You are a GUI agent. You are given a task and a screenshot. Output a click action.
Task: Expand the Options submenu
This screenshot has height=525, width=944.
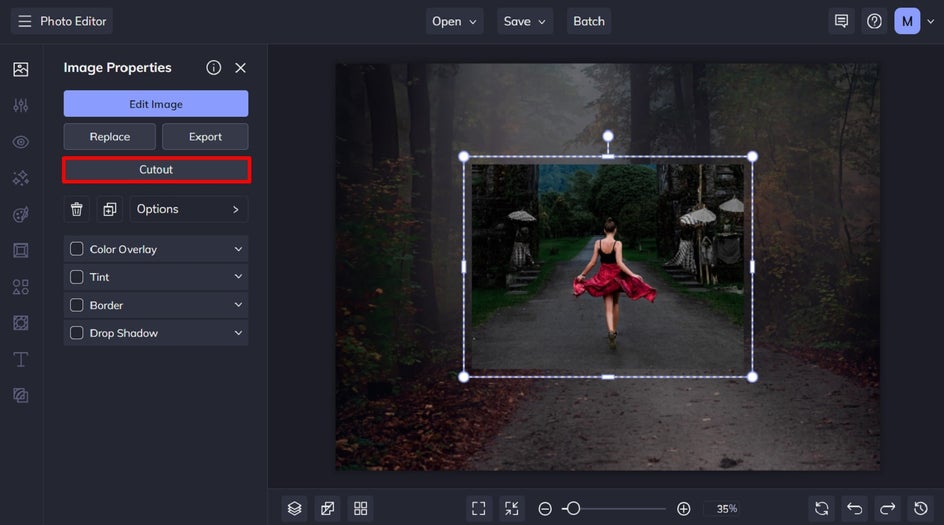point(188,209)
